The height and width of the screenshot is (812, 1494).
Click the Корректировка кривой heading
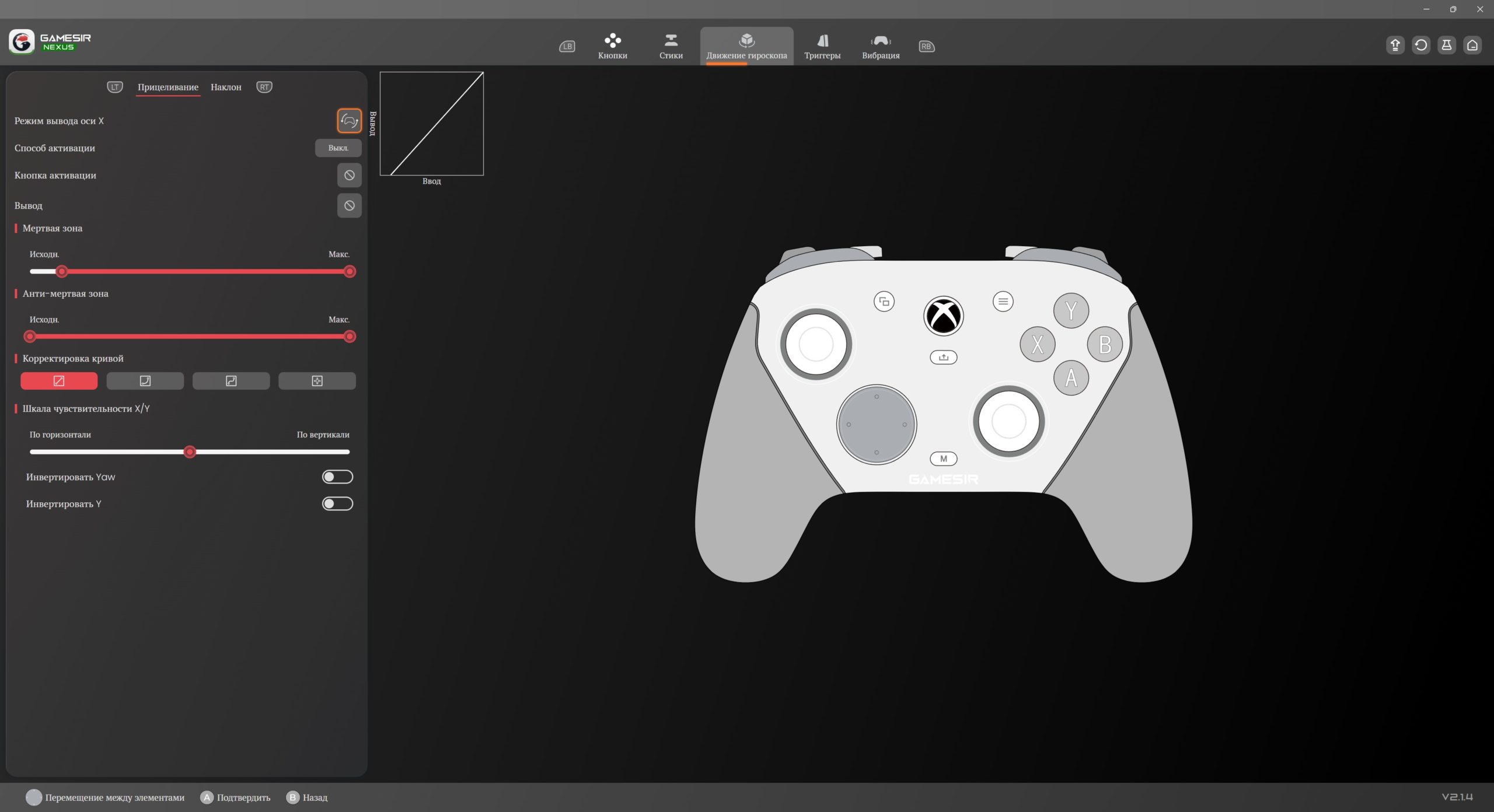point(73,358)
